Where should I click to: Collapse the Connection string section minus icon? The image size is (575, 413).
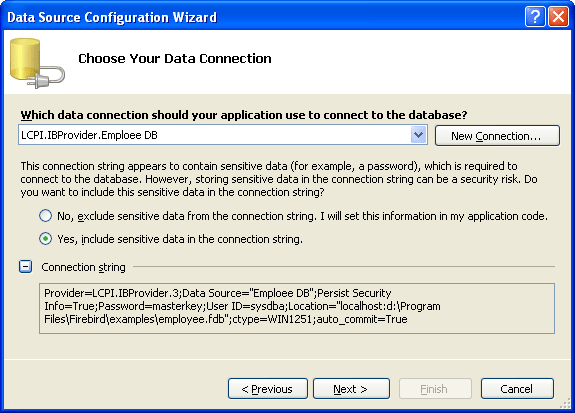coord(26,267)
